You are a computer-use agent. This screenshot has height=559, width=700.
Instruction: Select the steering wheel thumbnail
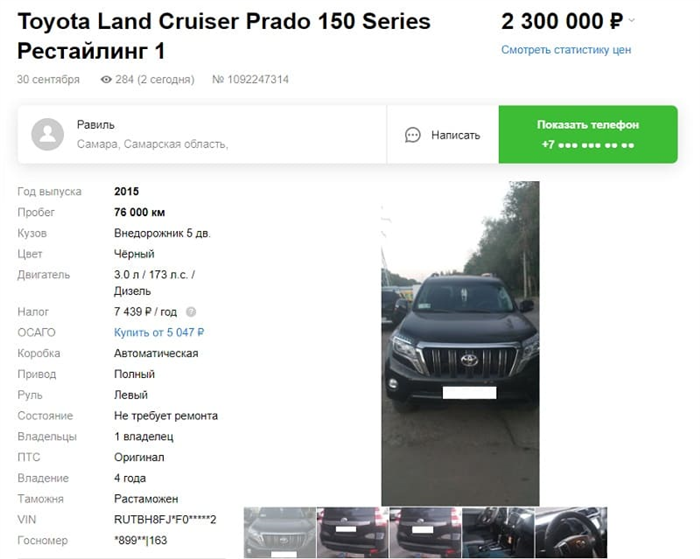pyautogui.click(x=571, y=532)
